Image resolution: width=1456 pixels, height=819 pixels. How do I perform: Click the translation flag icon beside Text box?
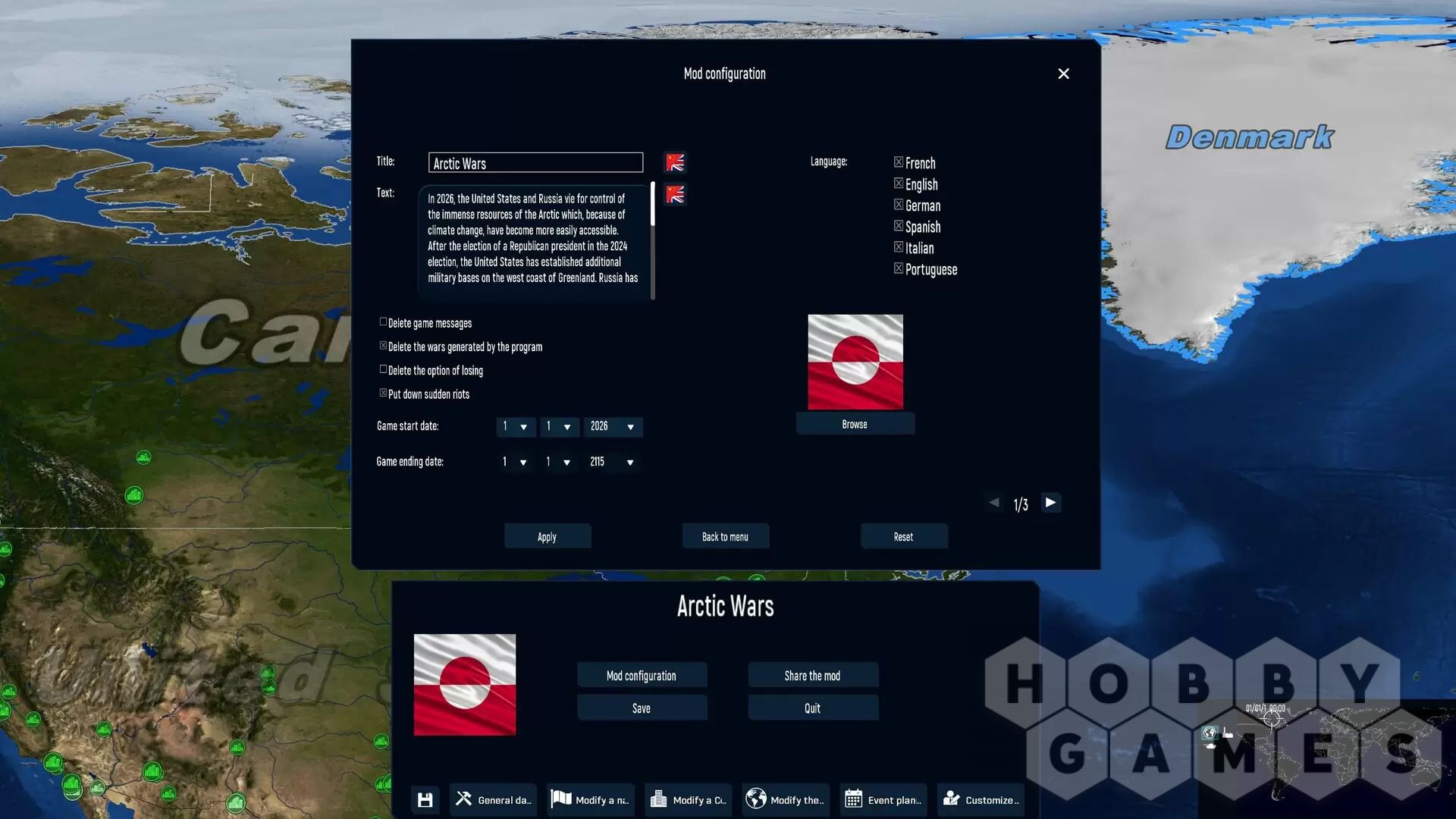pos(675,194)
